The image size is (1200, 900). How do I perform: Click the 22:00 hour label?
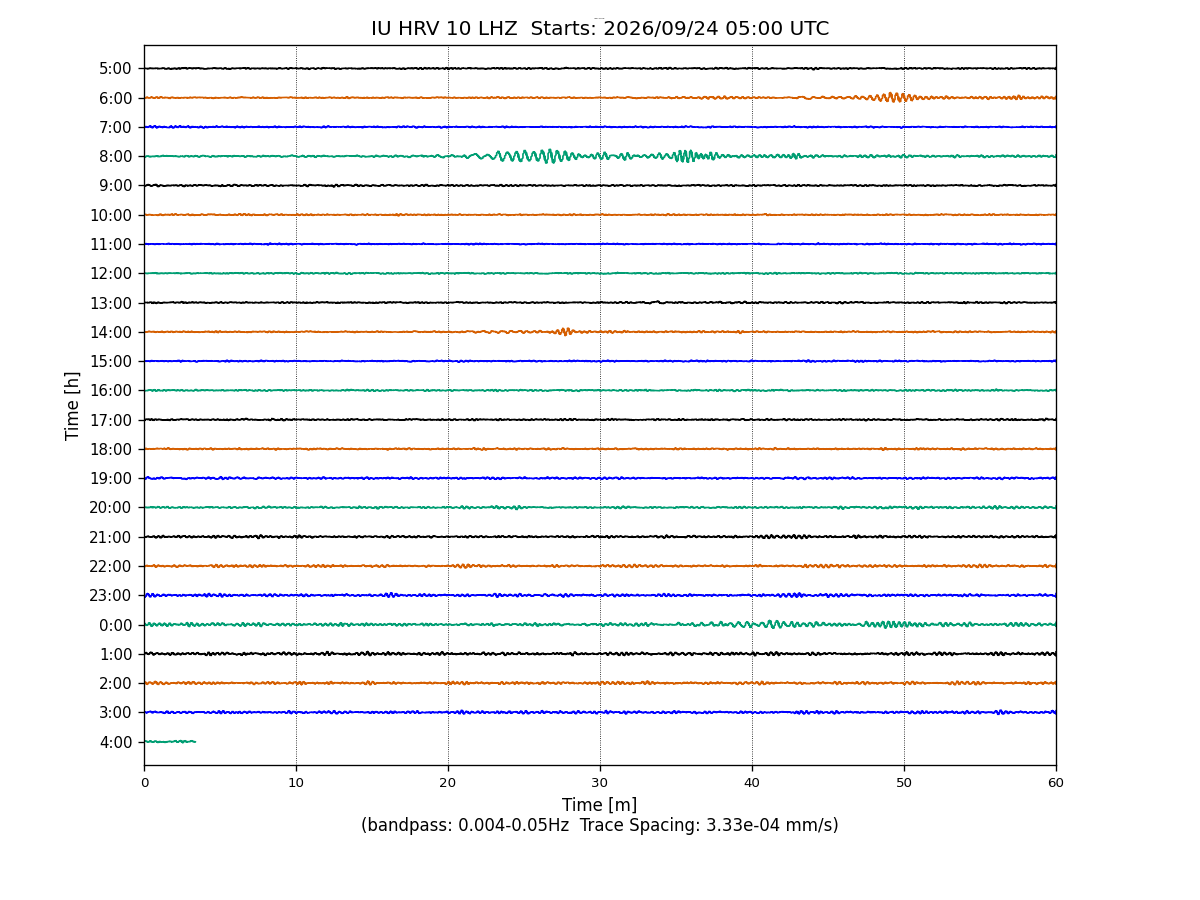[x=111, y=566]
